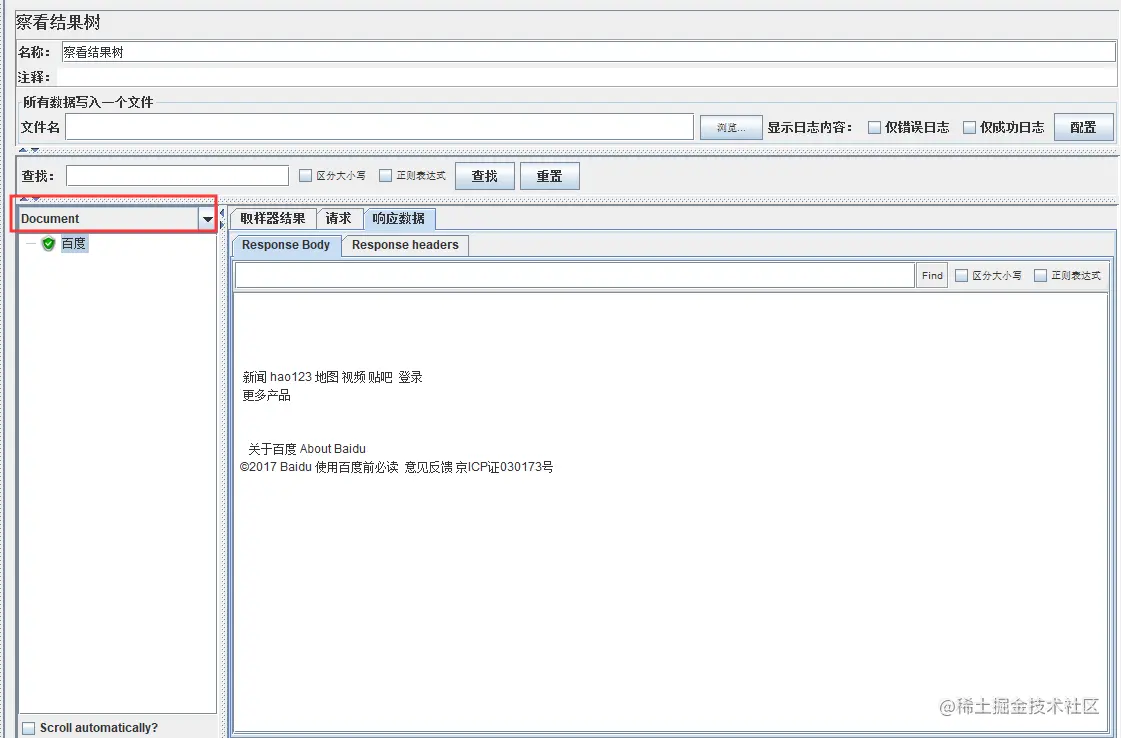1121x738 pixels.
Task: Click the green success shield beside 百度
Action: pyautogui.click(x=47, y=242)
